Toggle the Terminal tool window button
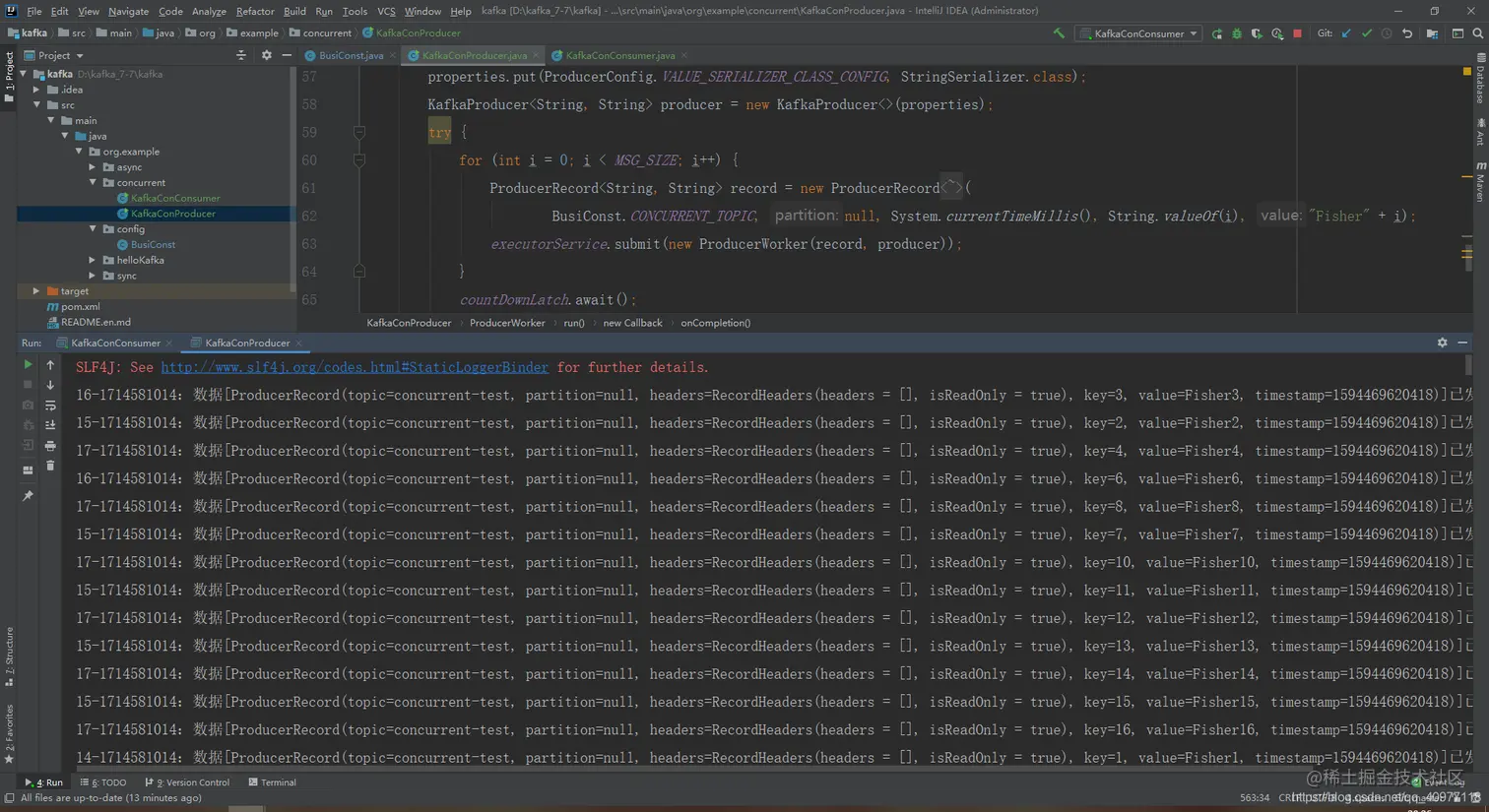Screen dimensions: 1489x812 (273, 782)
